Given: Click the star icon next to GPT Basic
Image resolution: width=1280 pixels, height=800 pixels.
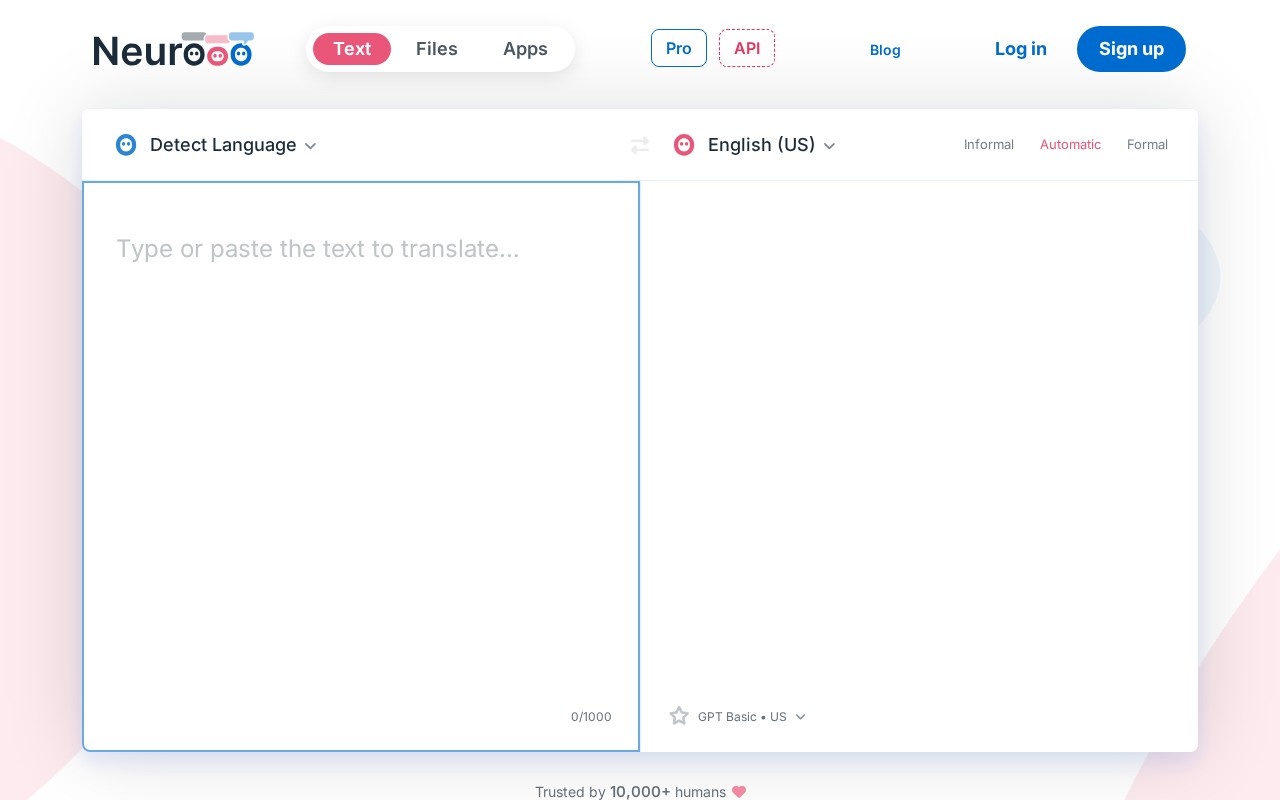Looking at the screenshot, I should pyautogui.click(x=679, y=716).
